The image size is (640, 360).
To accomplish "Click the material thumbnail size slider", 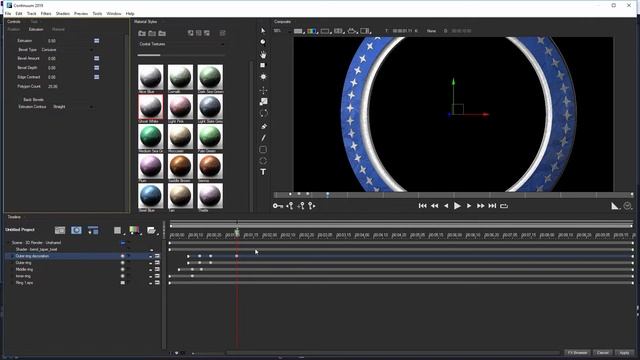I will 181,55.
